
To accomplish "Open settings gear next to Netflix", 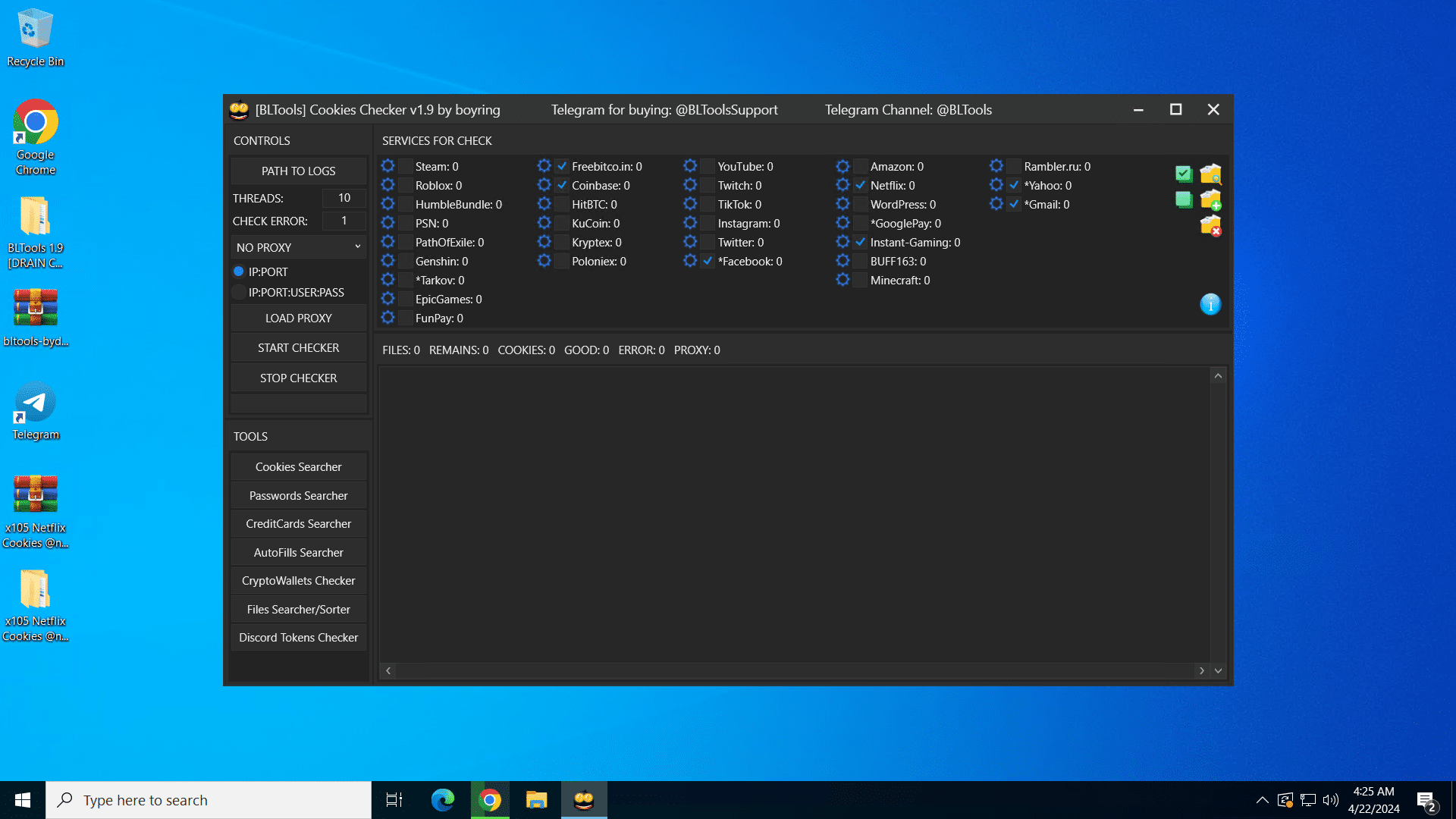I will point(843,185).
